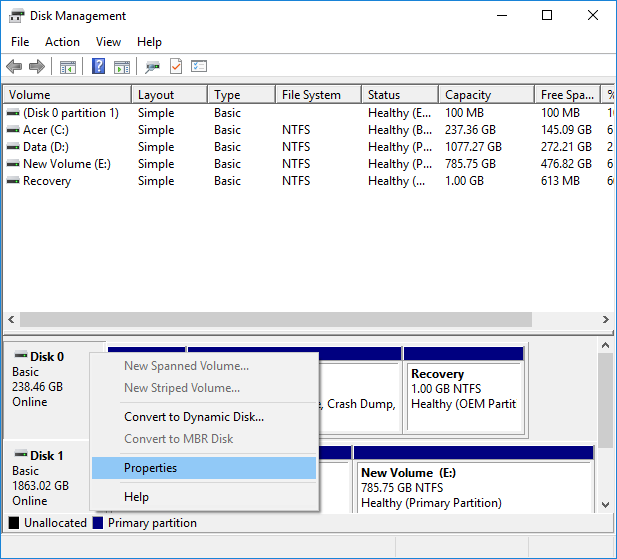Image resolution: width=617 pixels, height=559 pixels.
Task: Click Help in the context menu
Action: pyautogui.click(x=137, y=497)
